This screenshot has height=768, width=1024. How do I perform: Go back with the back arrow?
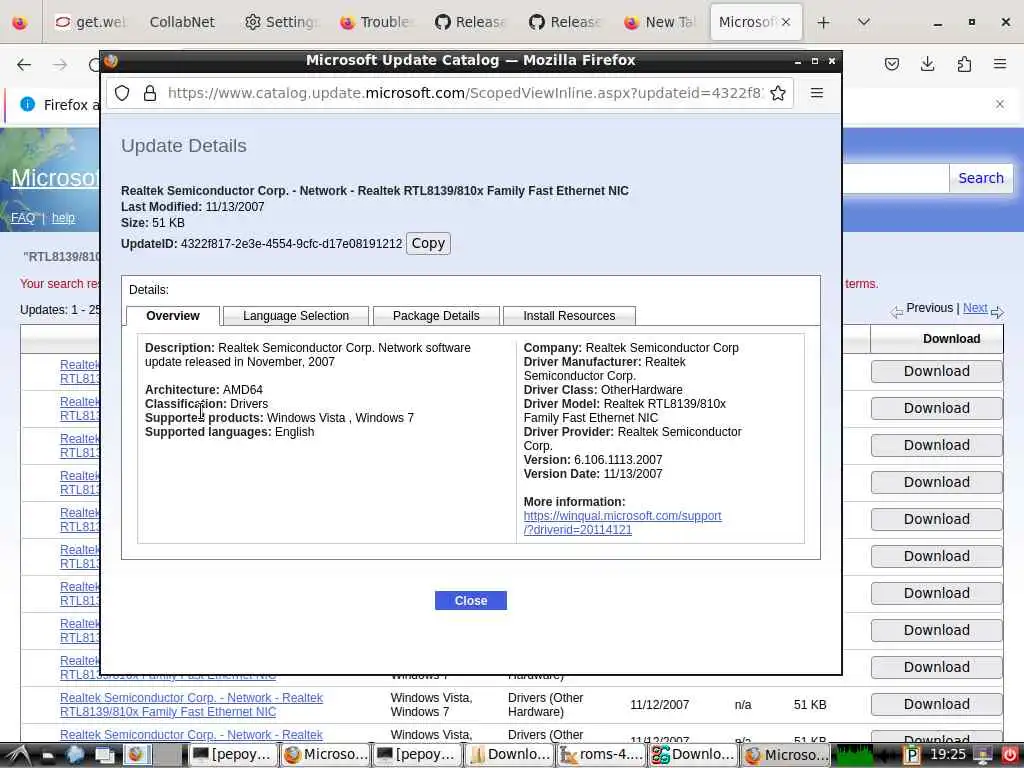(x=24, y=64)
